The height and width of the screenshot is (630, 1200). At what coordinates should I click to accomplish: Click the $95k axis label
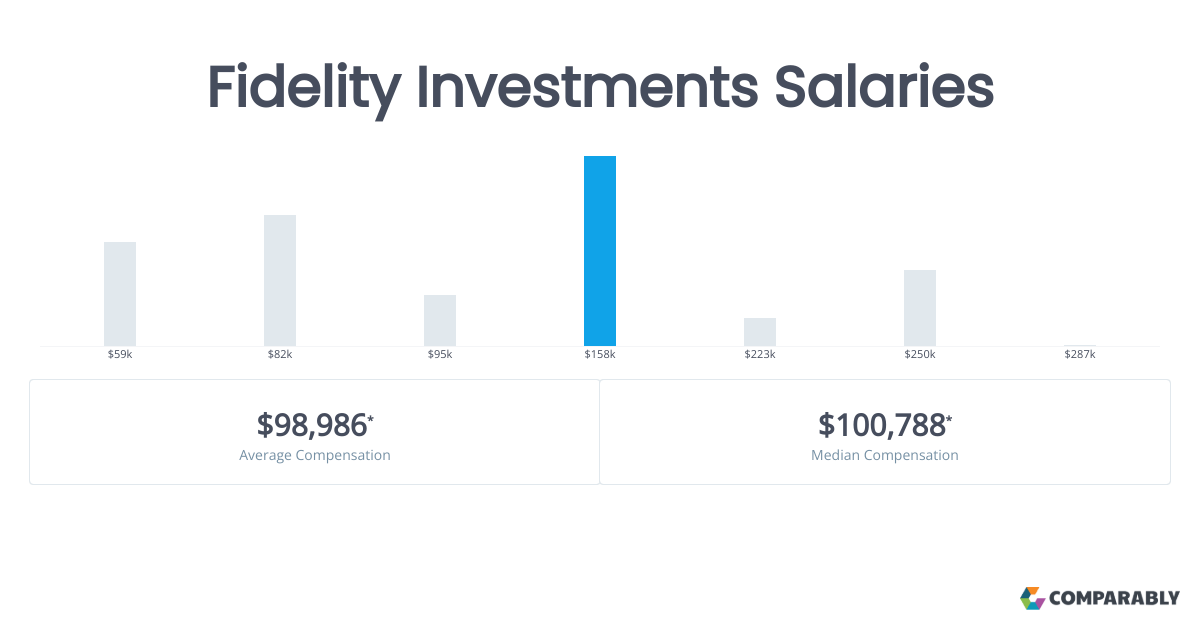[x=440, y=354]
